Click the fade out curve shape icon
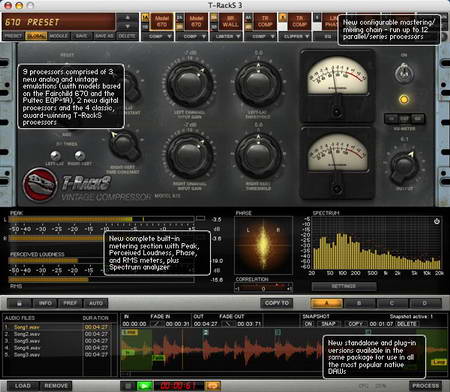 click(228, 324)
